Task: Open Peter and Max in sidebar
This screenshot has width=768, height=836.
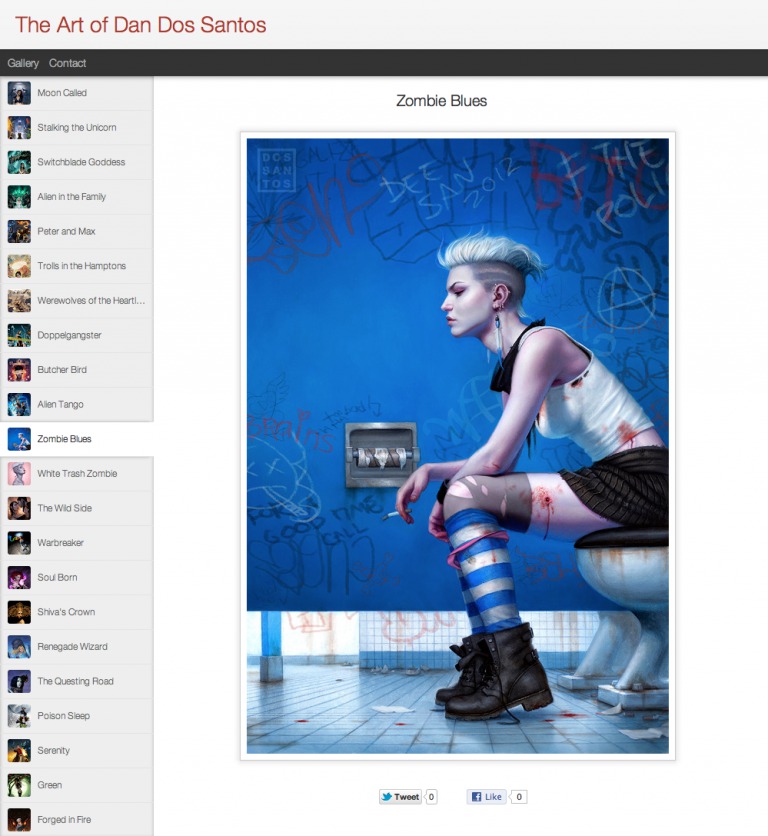Action: [x=66, y=231]
